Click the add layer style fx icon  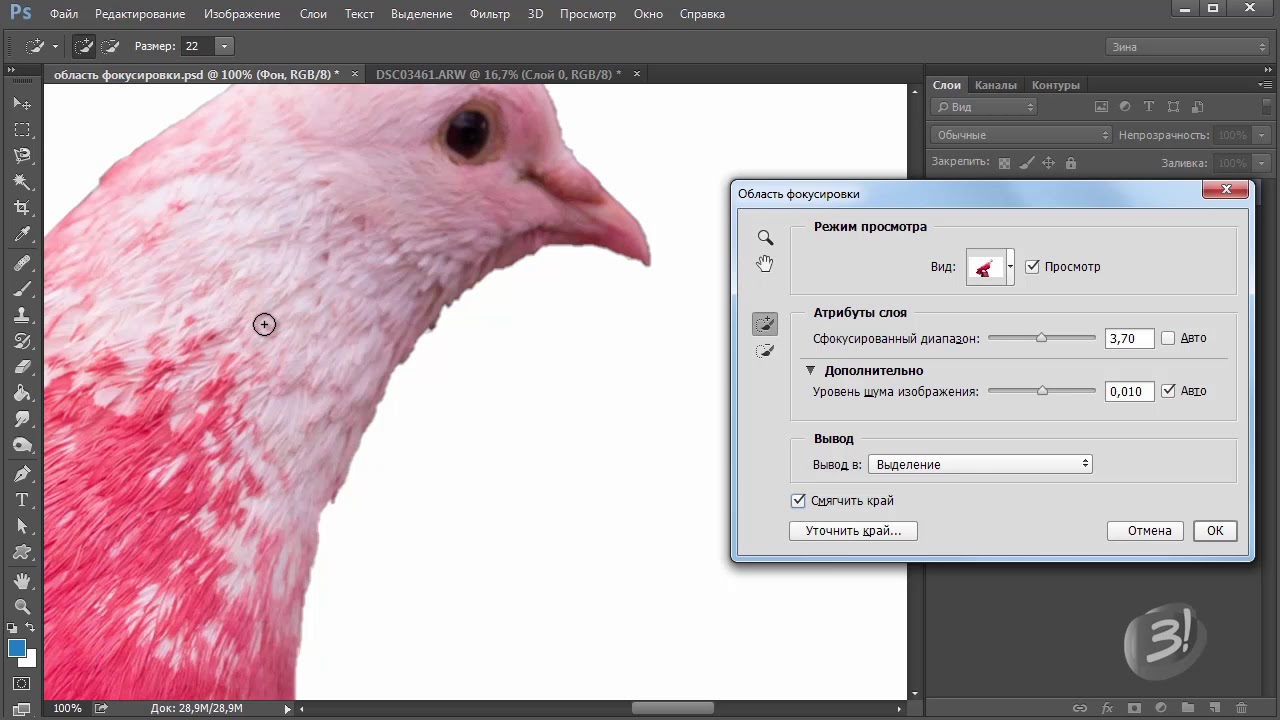[1107, 708]
